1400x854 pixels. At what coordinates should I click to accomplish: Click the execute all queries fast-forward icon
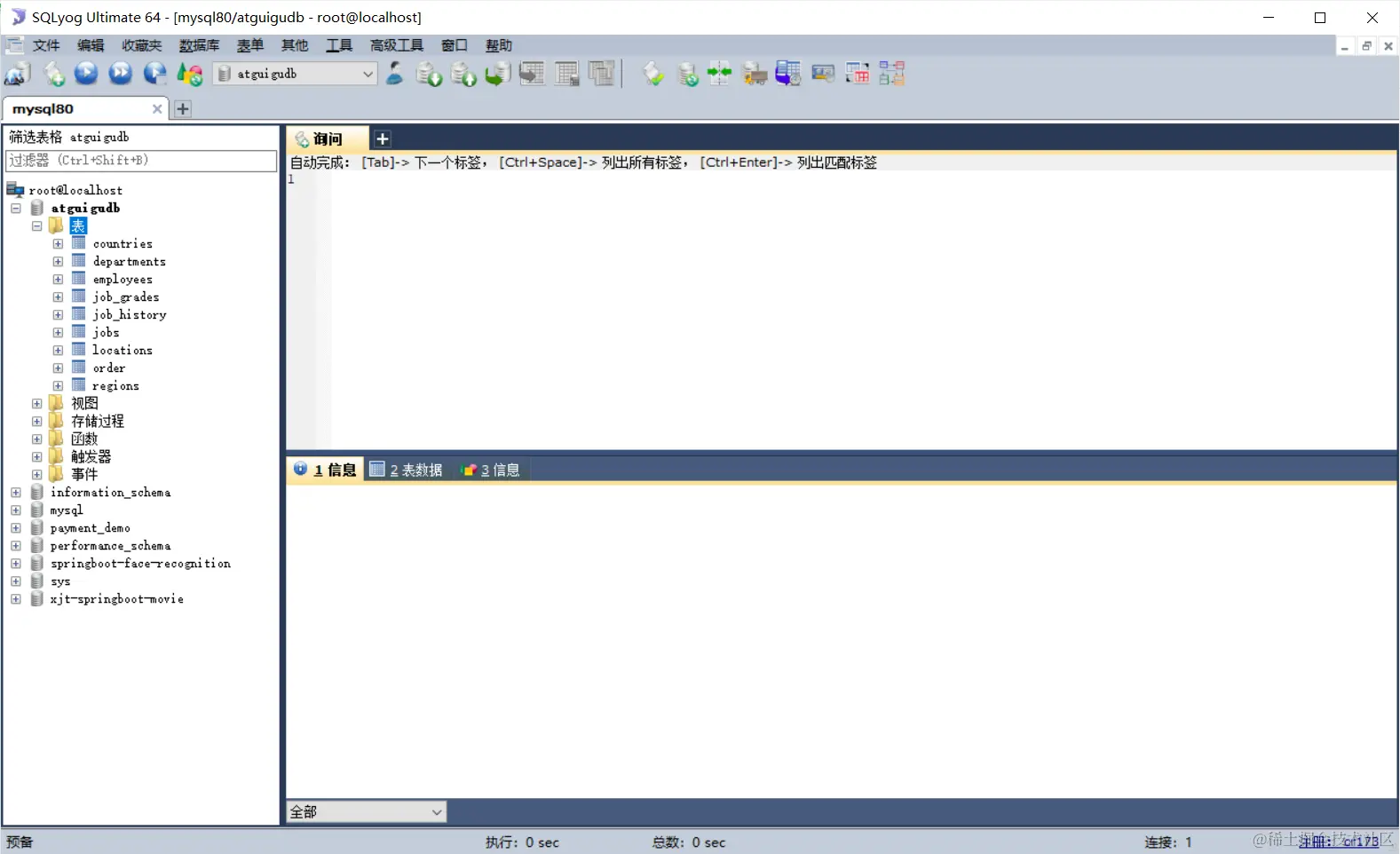click(121, 74)
